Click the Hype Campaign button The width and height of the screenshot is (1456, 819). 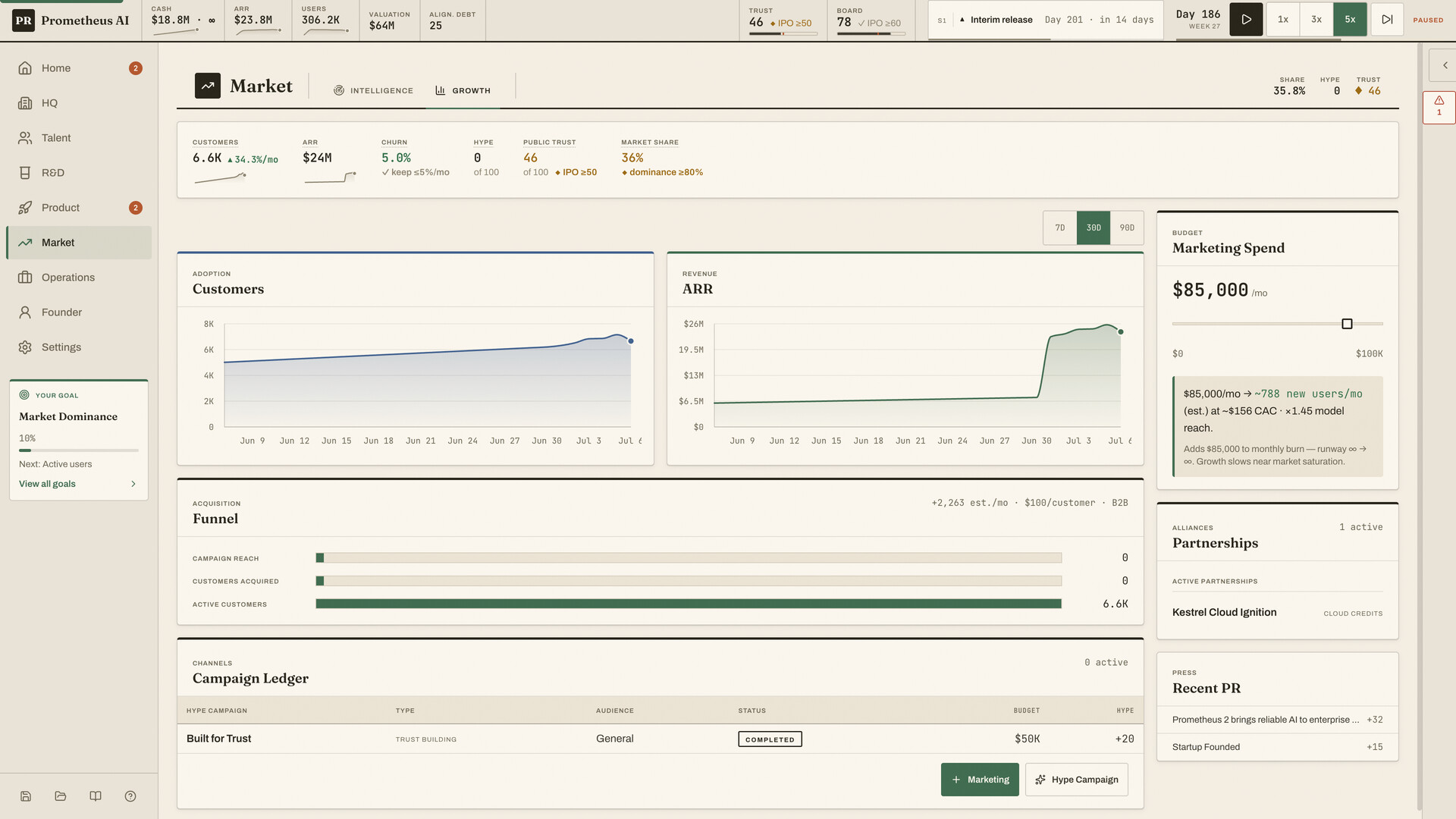pos(1077,780)
